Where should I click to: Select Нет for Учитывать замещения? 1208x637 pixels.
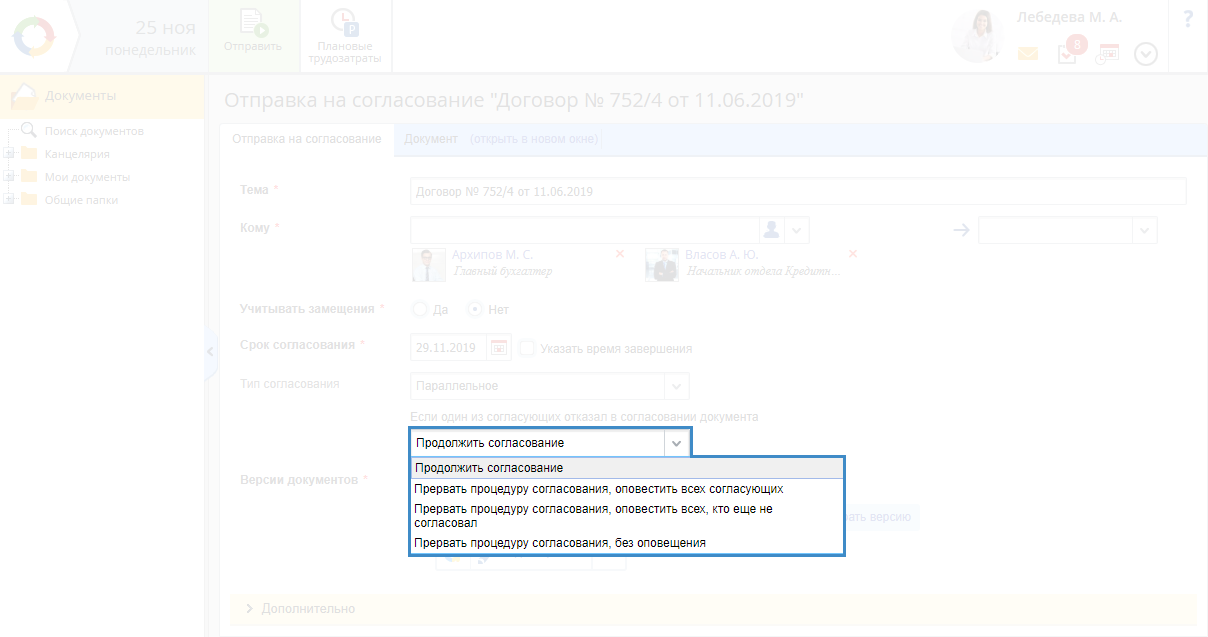(x=476, y=309)
